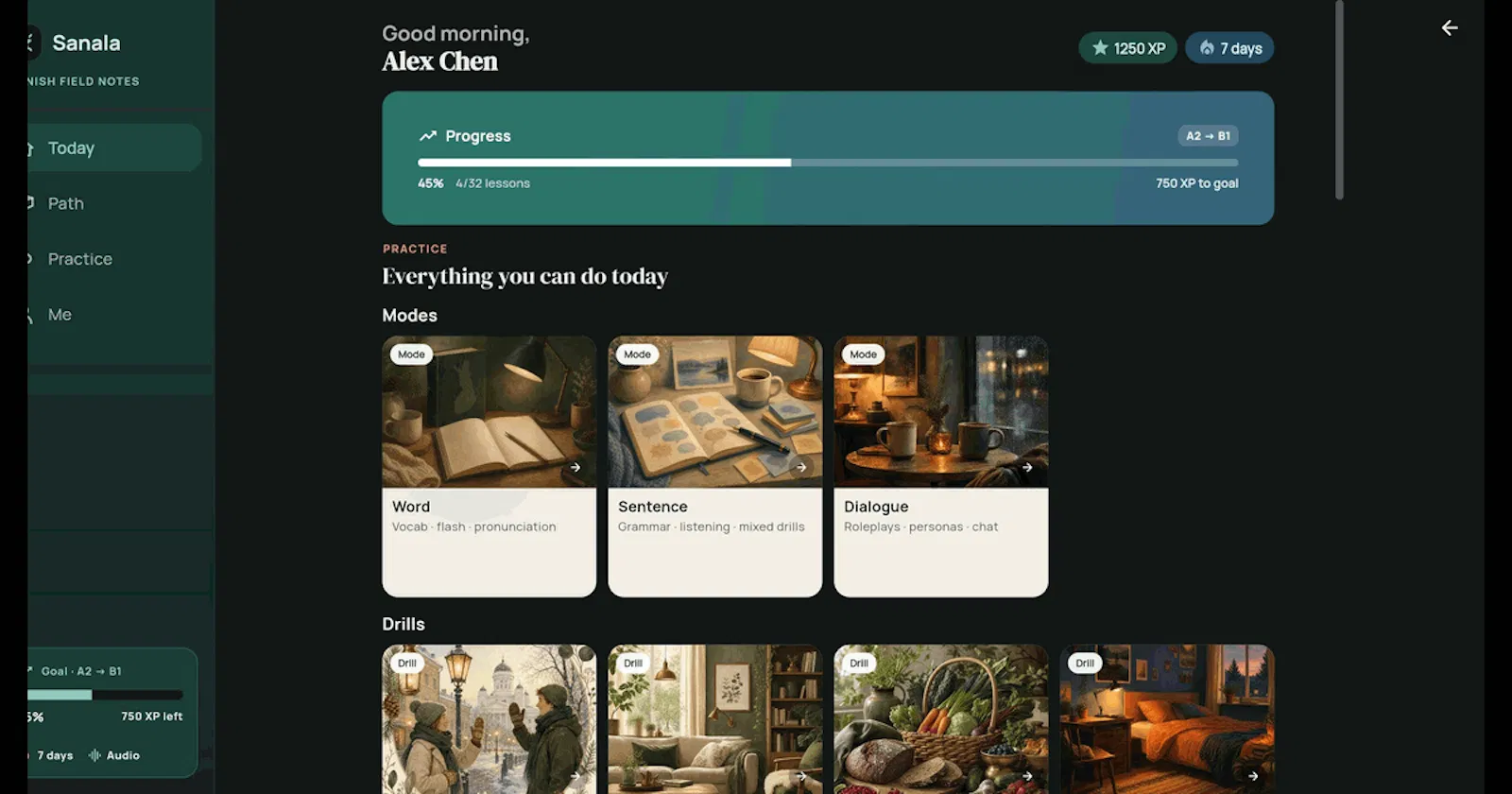Click the 'FIELD NOTES' sidebar subtitle
This screenshot has width=1512, height=794.
click(99, 81)
